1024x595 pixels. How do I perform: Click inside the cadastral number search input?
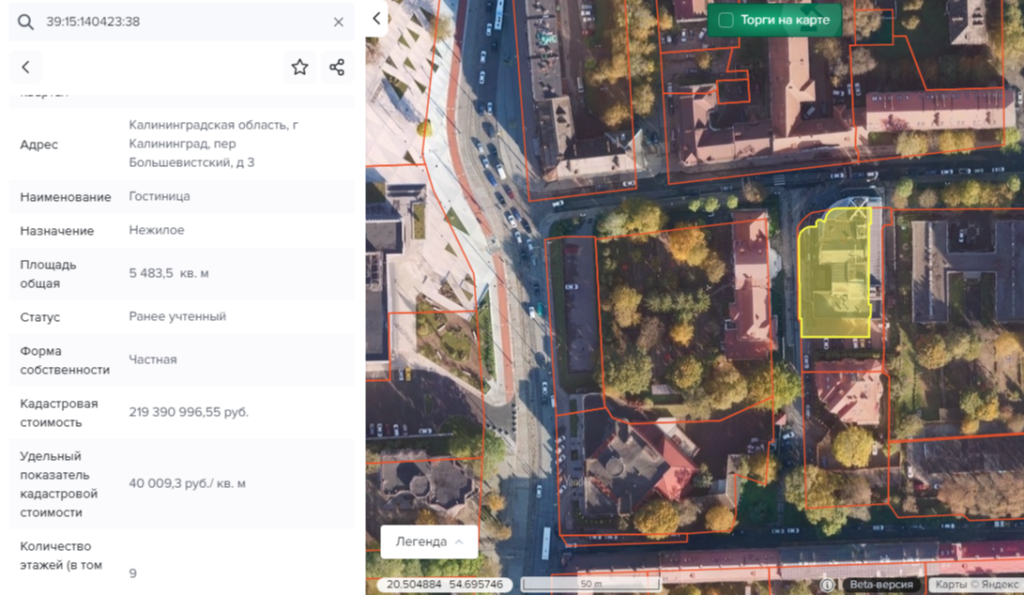click(180, 22)
